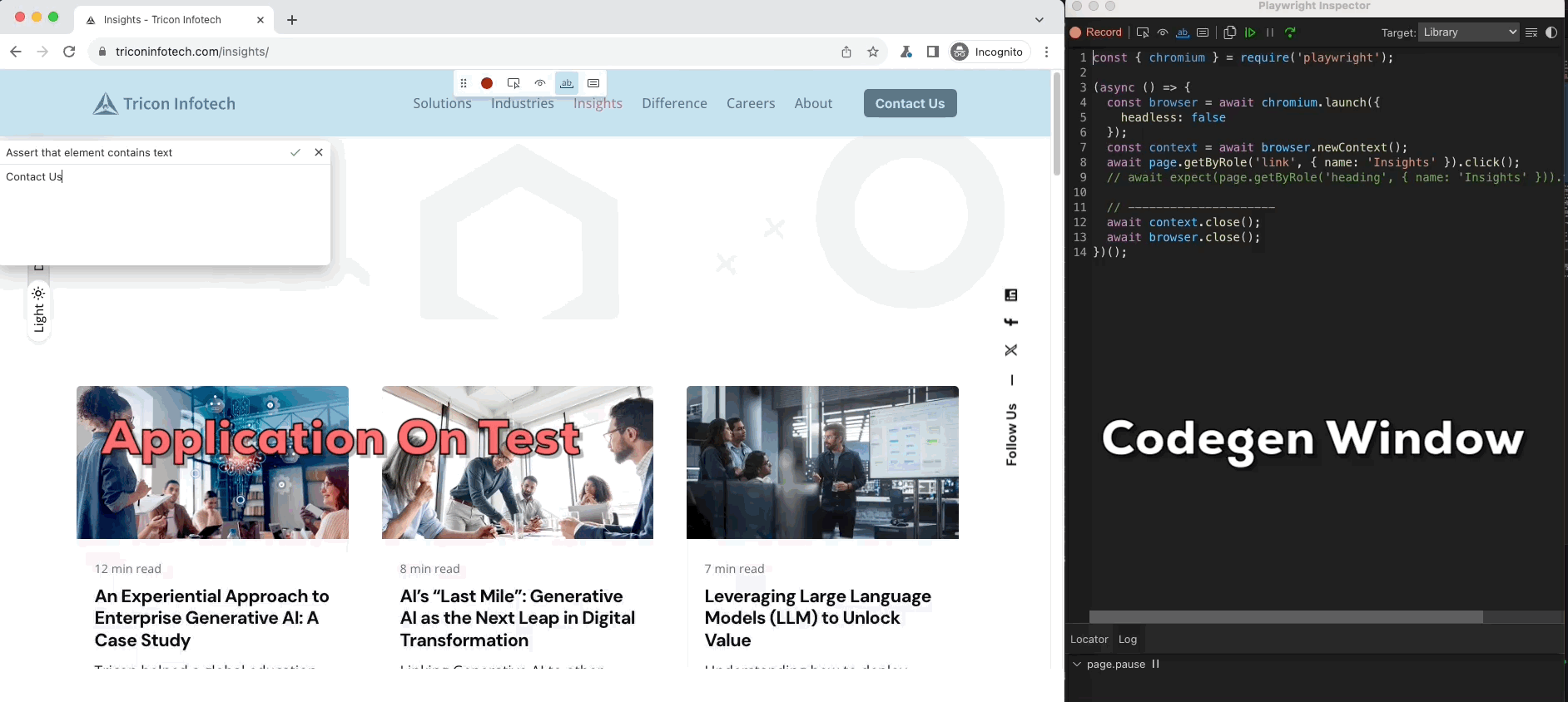Click the Share icon in address bar
1568x702 pixels.
tap(846, 52)
